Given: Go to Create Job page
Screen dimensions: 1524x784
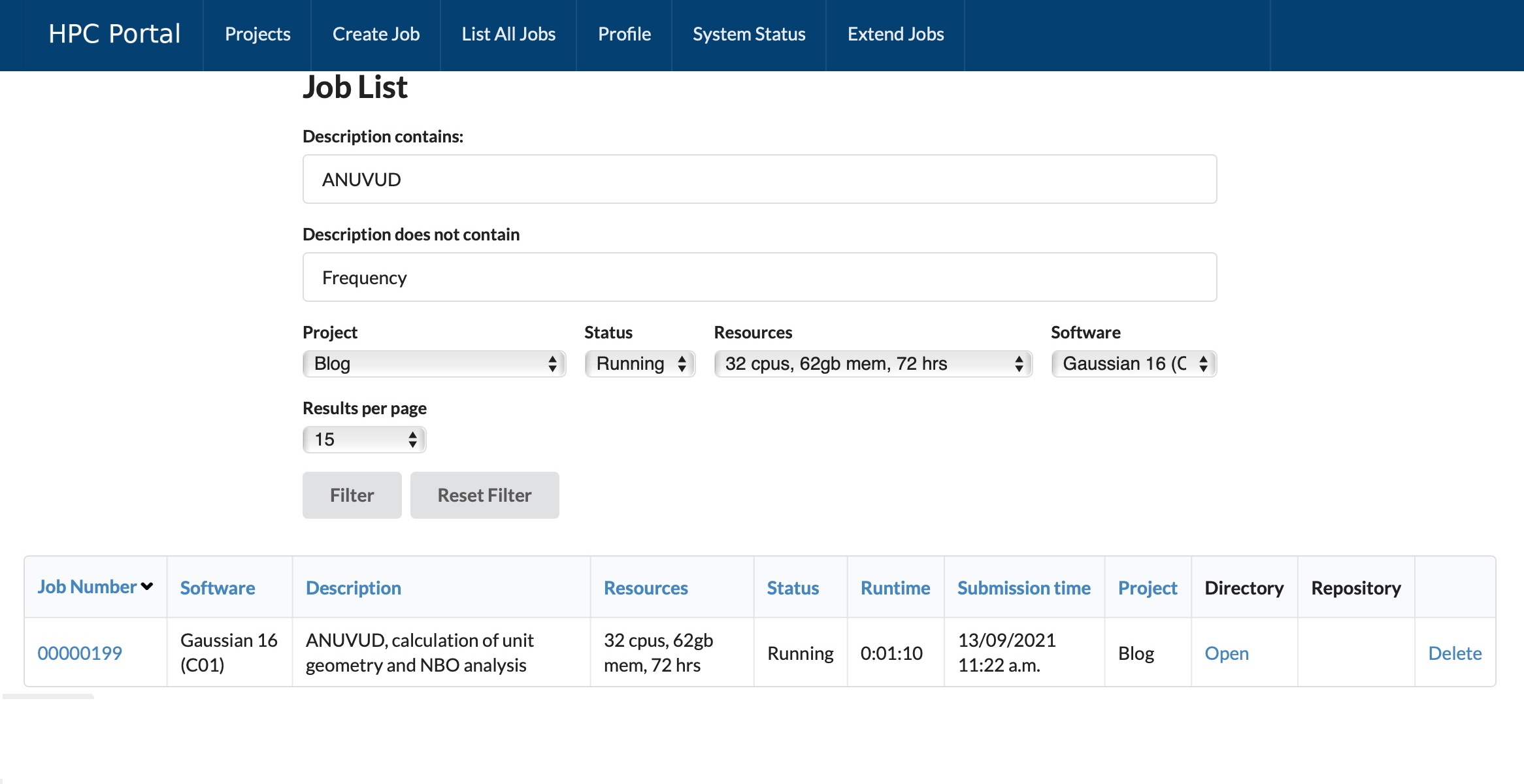Looking at the screenshot, I should point(376,34).
